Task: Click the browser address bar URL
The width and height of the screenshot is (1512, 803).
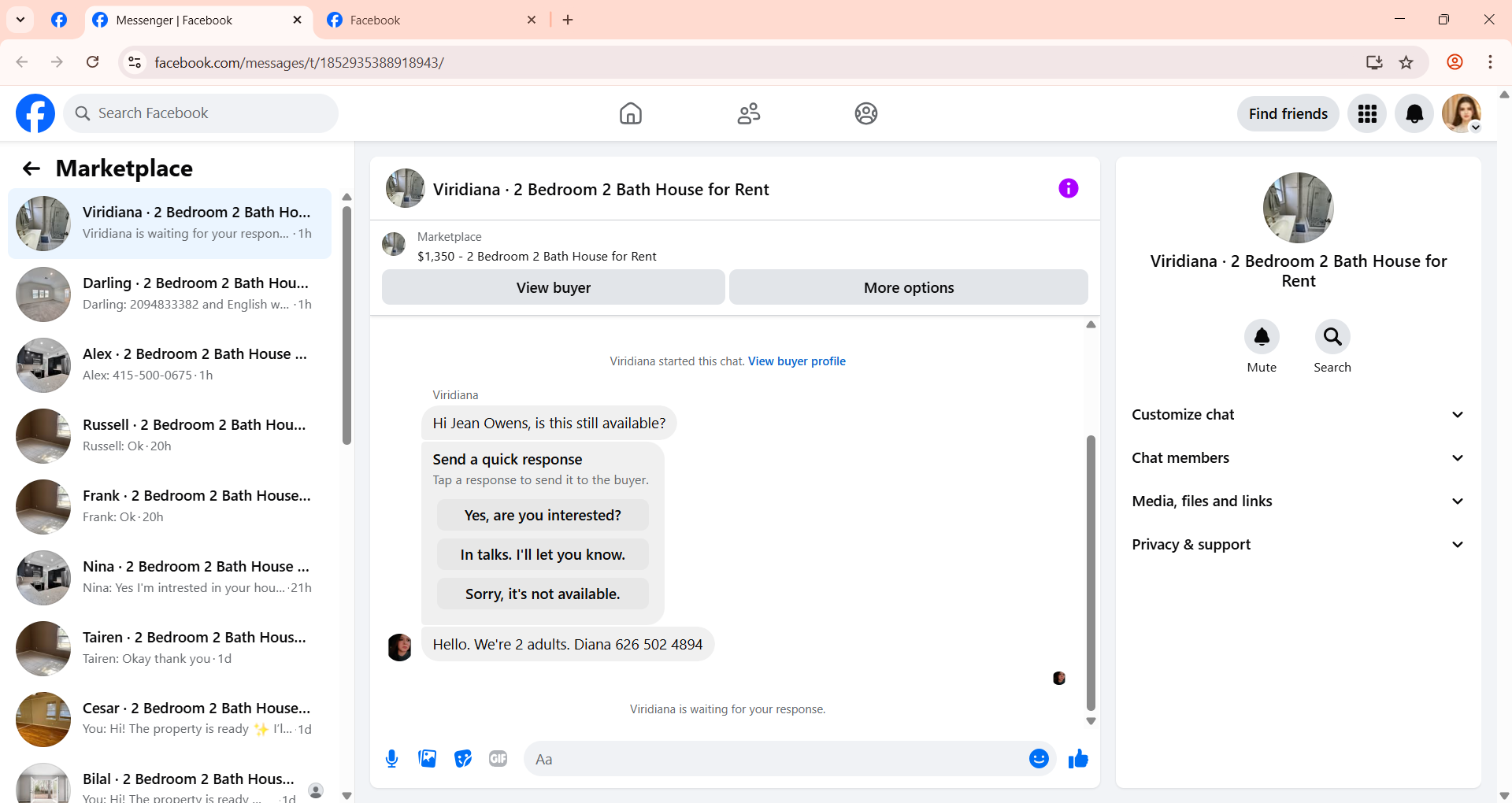Action: click(299, 62)
